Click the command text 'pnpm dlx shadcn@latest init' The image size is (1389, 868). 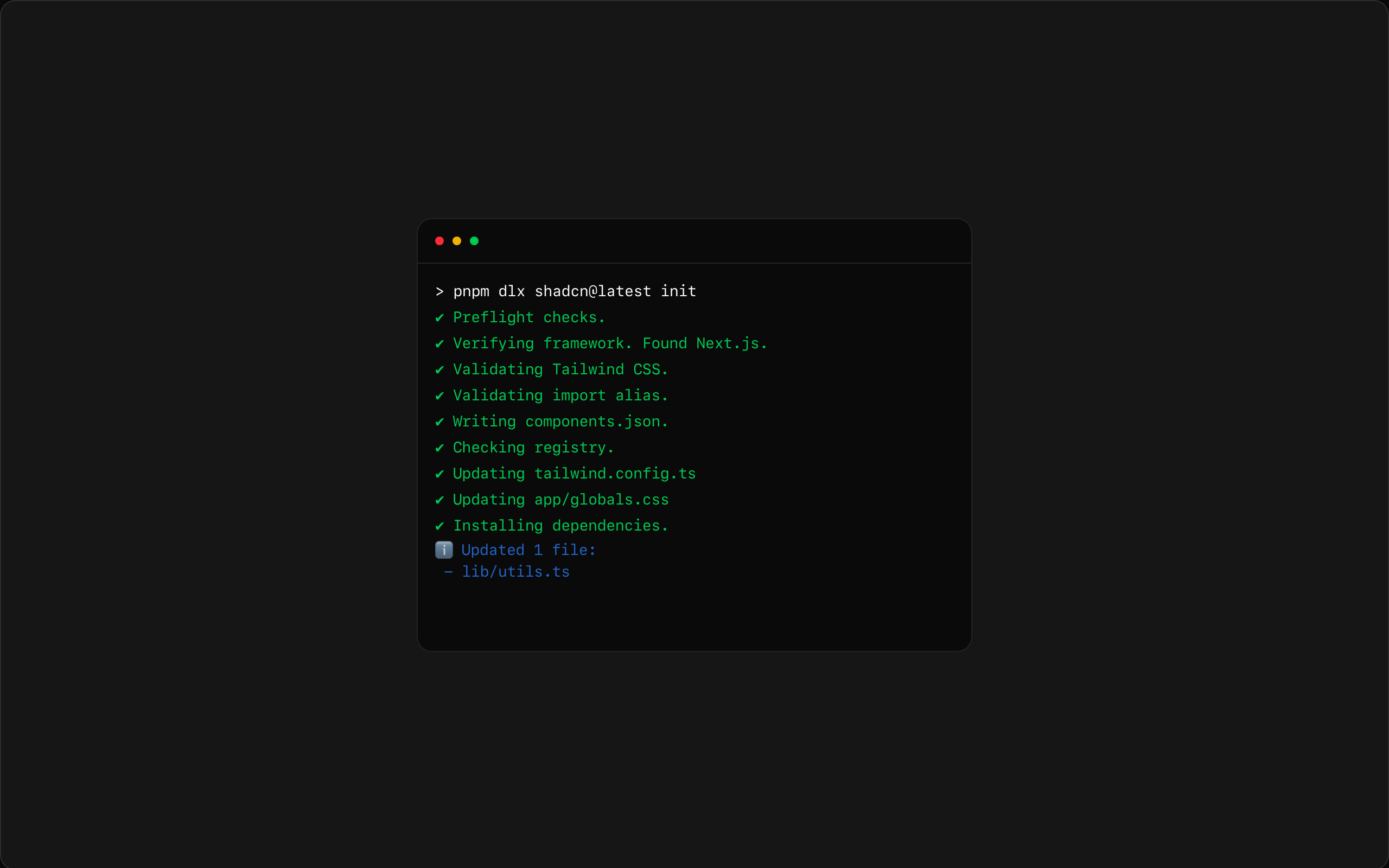point(575,292)
